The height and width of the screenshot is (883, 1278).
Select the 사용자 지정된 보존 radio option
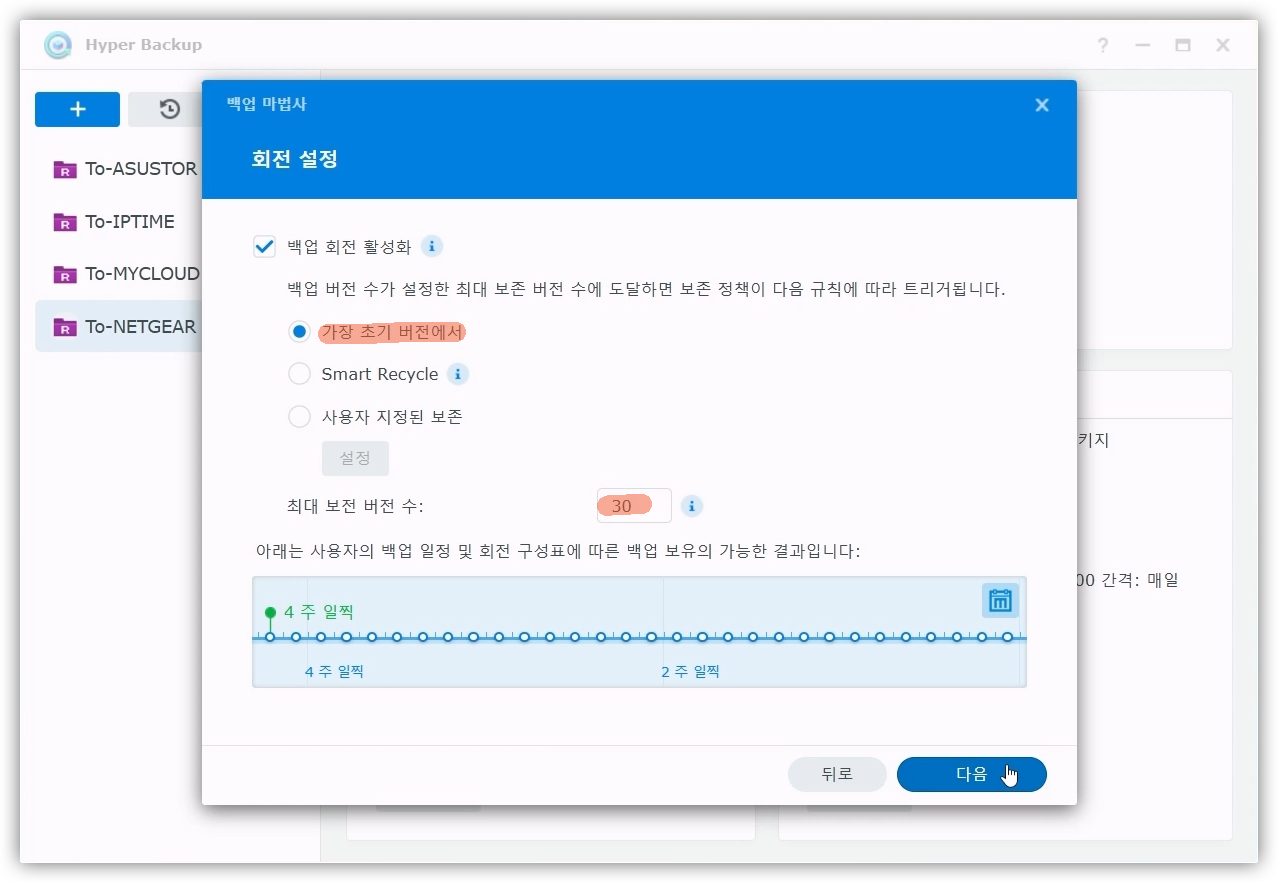[x=299, y=417]
